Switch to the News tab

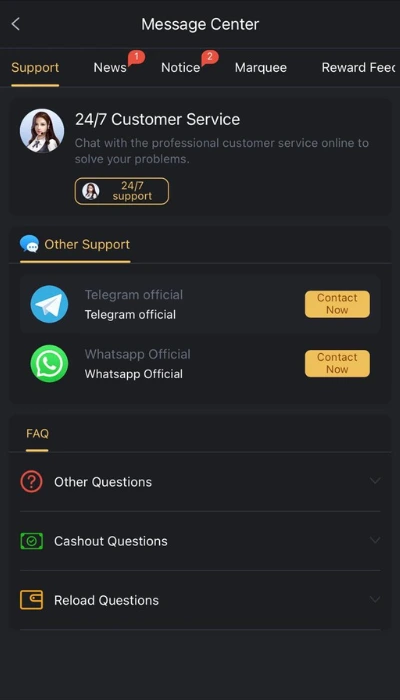coord(110,68)
